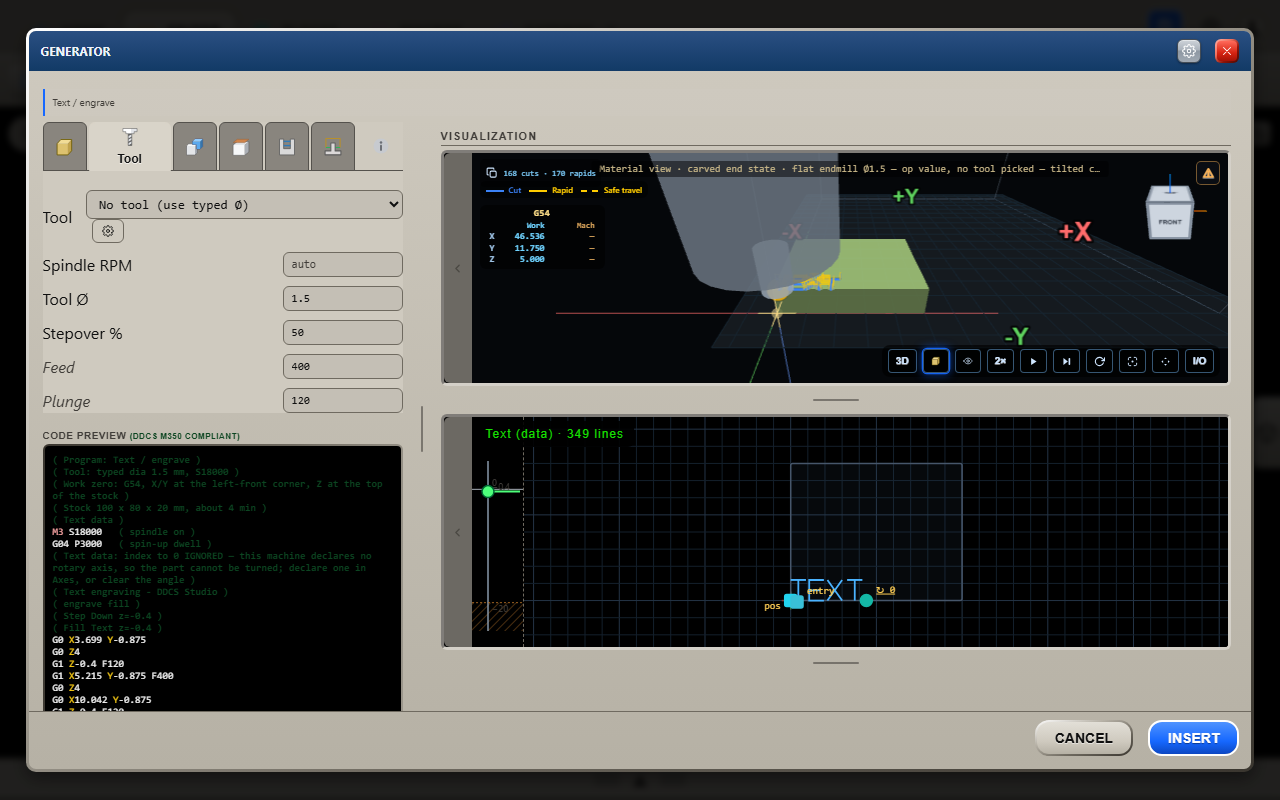Collapse the 2D text view side panel chevron
Viewport: 1280px width, 800px height.
pos(458,532)
